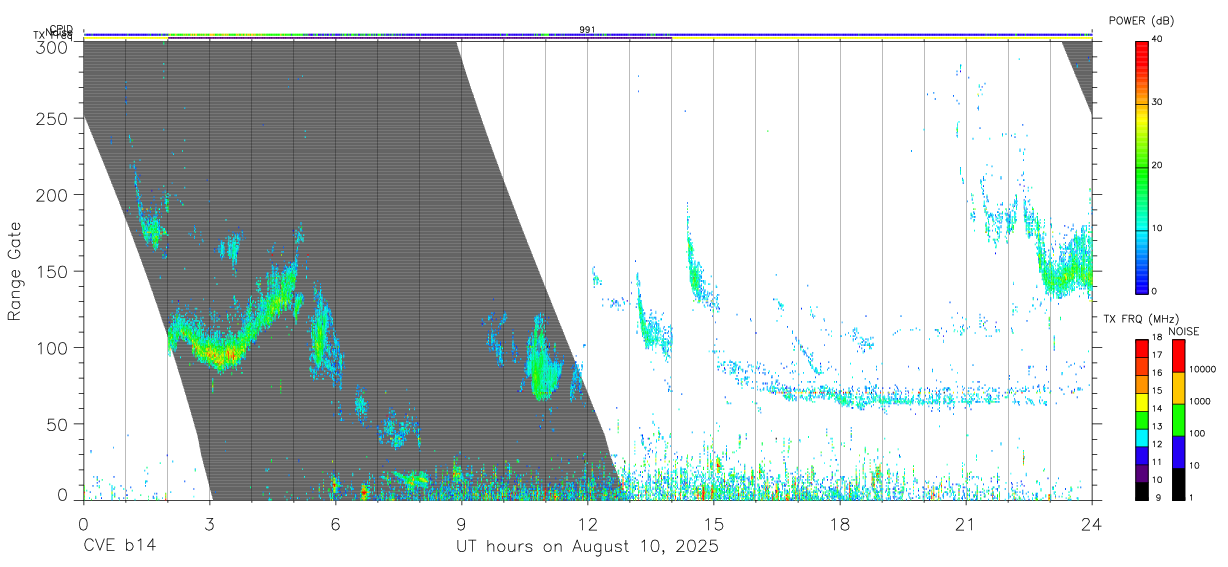Click the UT hours on August 10, 2025 title
This screenshot has width=1228, height=567.
(587, 547)
